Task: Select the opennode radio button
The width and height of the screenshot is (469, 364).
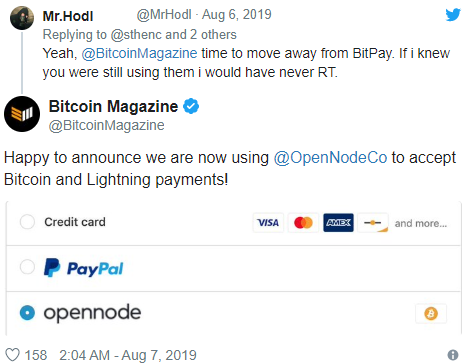Action: click(27, 313)
